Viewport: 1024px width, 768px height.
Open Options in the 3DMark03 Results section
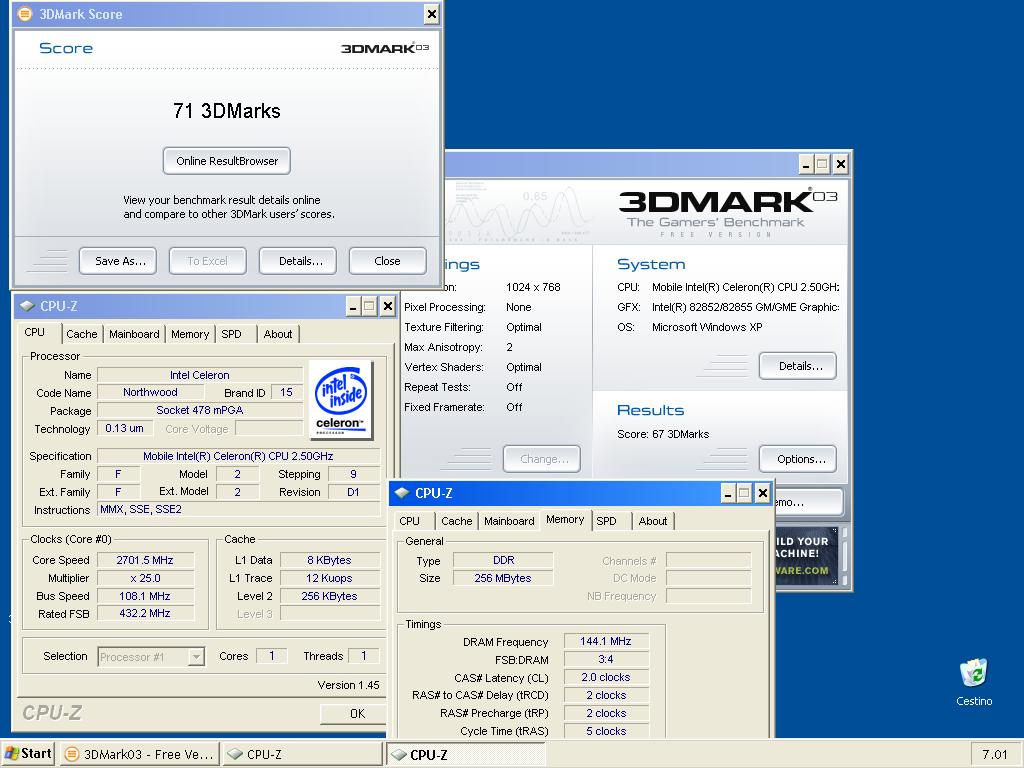(798, 458)
